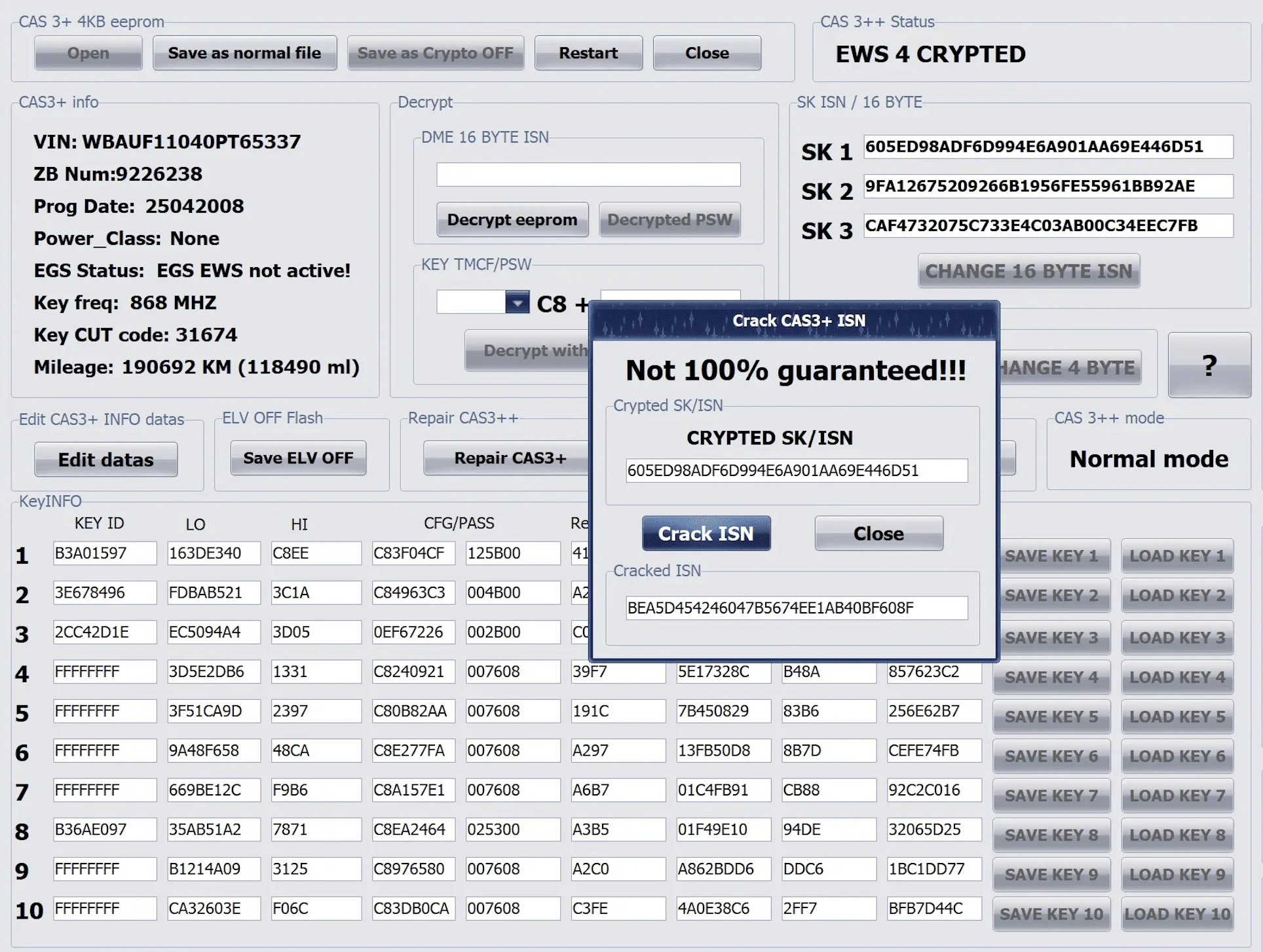Click Save ELV OFF button
The height and width of the screenshot is (952, 1263).
coord(298,458)
